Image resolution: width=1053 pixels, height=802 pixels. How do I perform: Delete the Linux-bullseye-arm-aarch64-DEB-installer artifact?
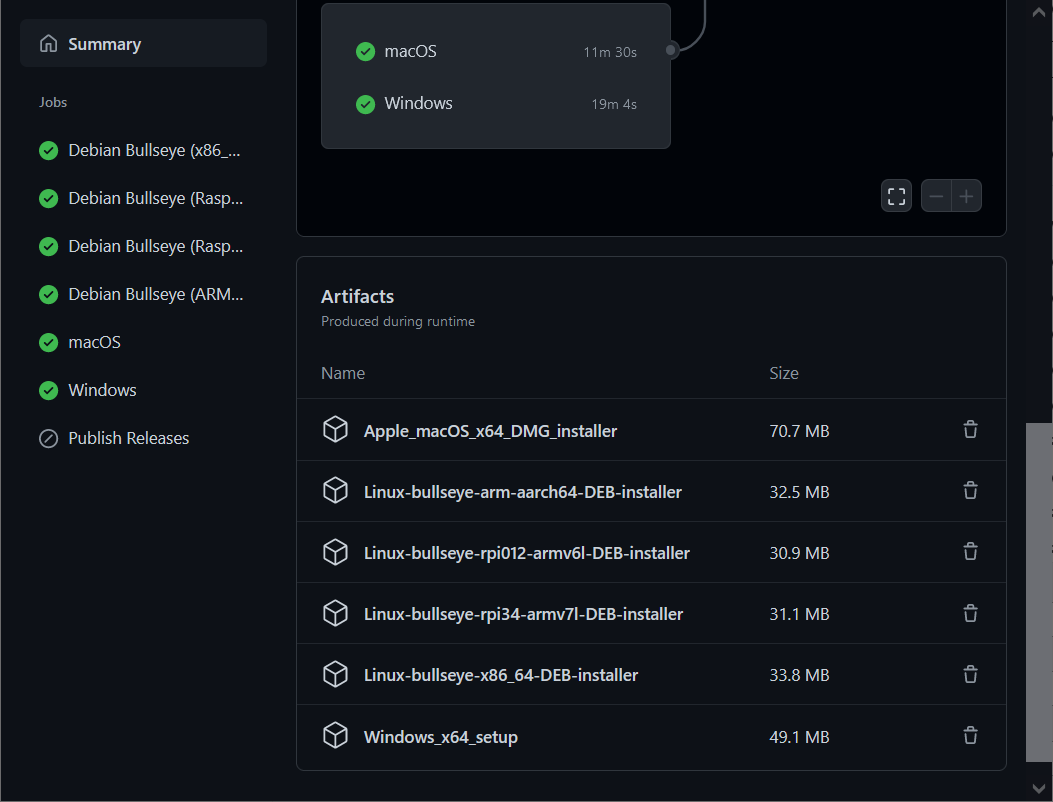(970, 491)
